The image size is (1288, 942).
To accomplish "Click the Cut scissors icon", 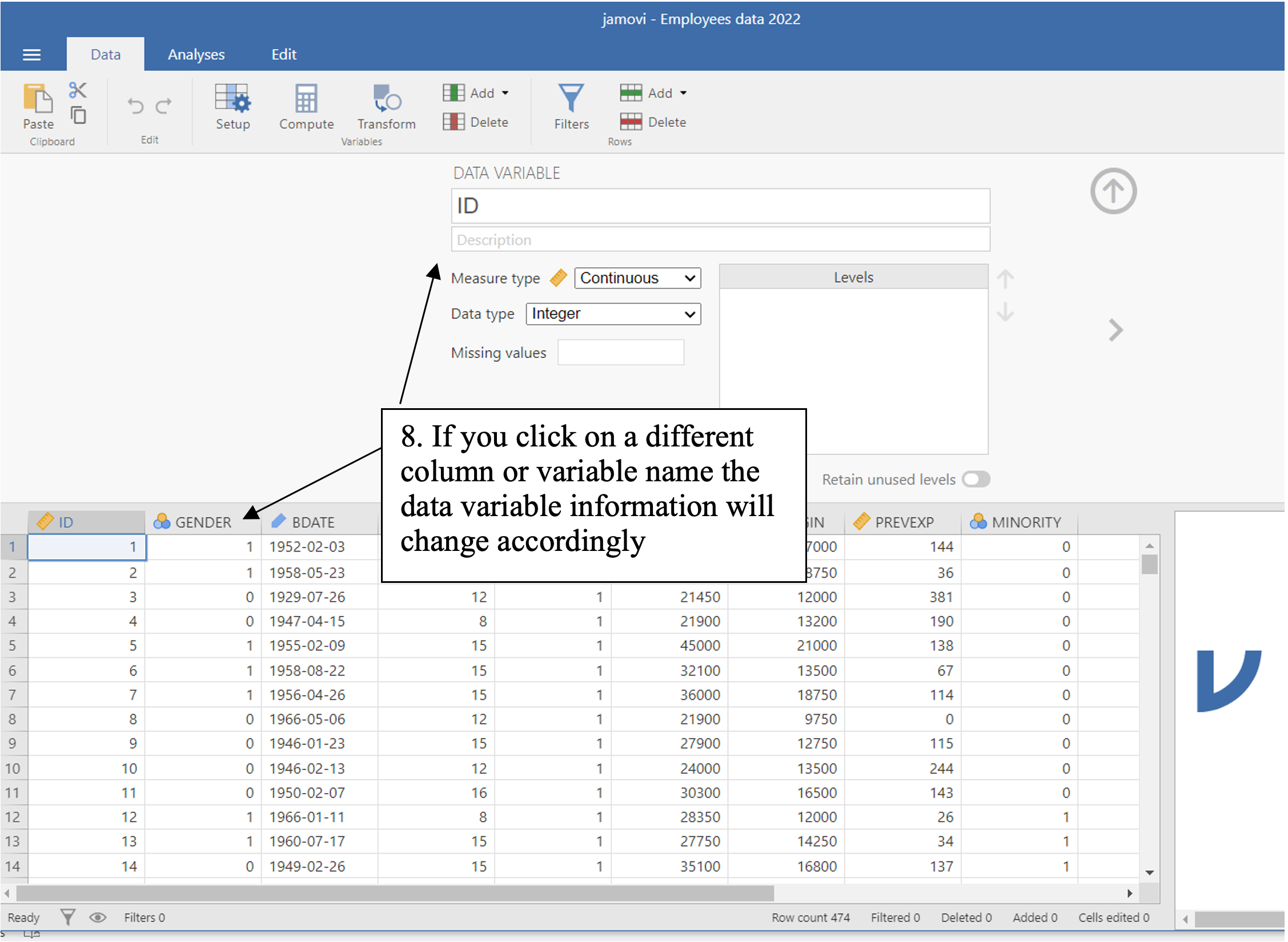I will click(78, 90).
